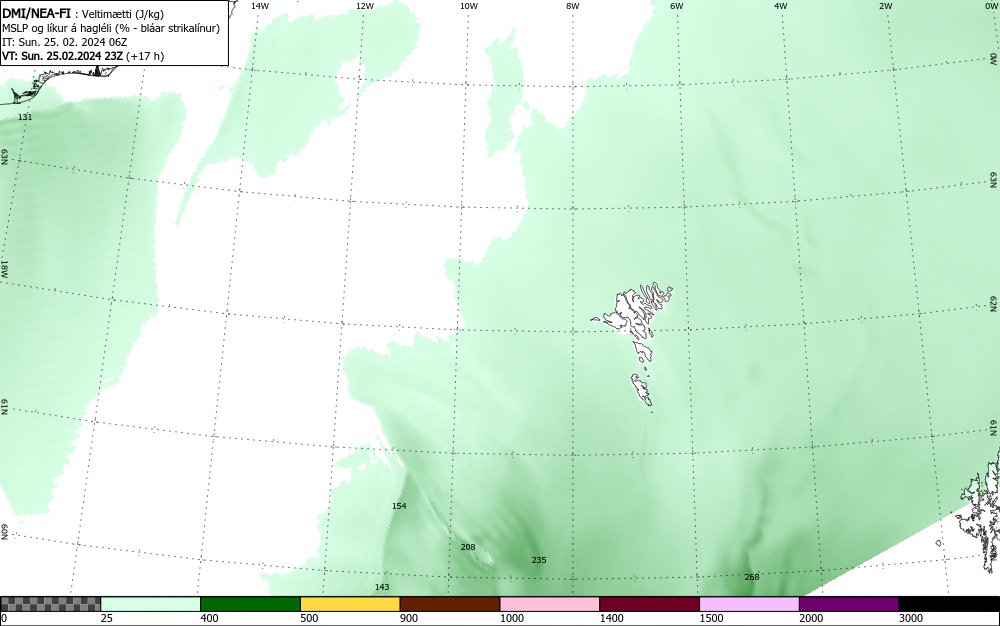1000x626 pixels.
Task: Choose the yellow 500–900 legend swatch
Action: point(350,604)
